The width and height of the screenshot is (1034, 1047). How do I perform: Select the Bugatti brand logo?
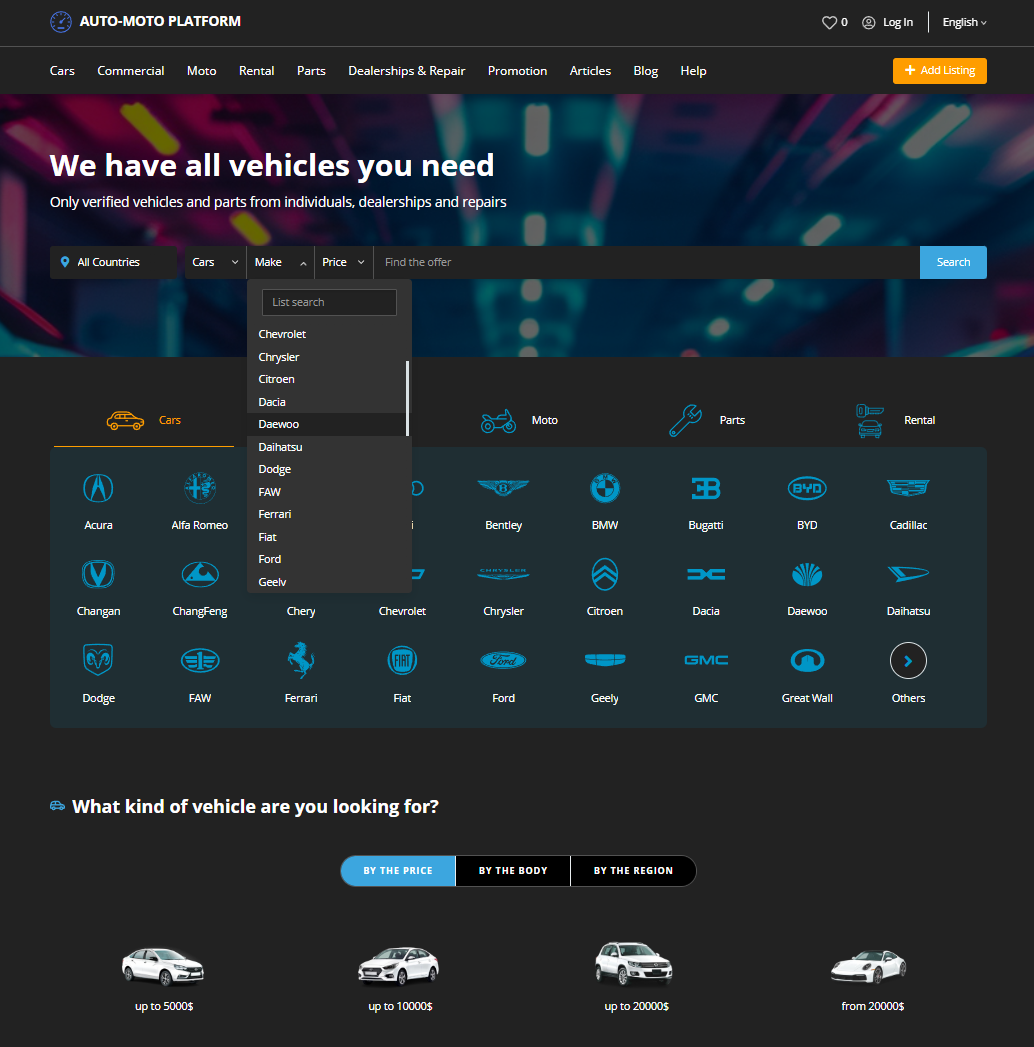coord(706,488)
